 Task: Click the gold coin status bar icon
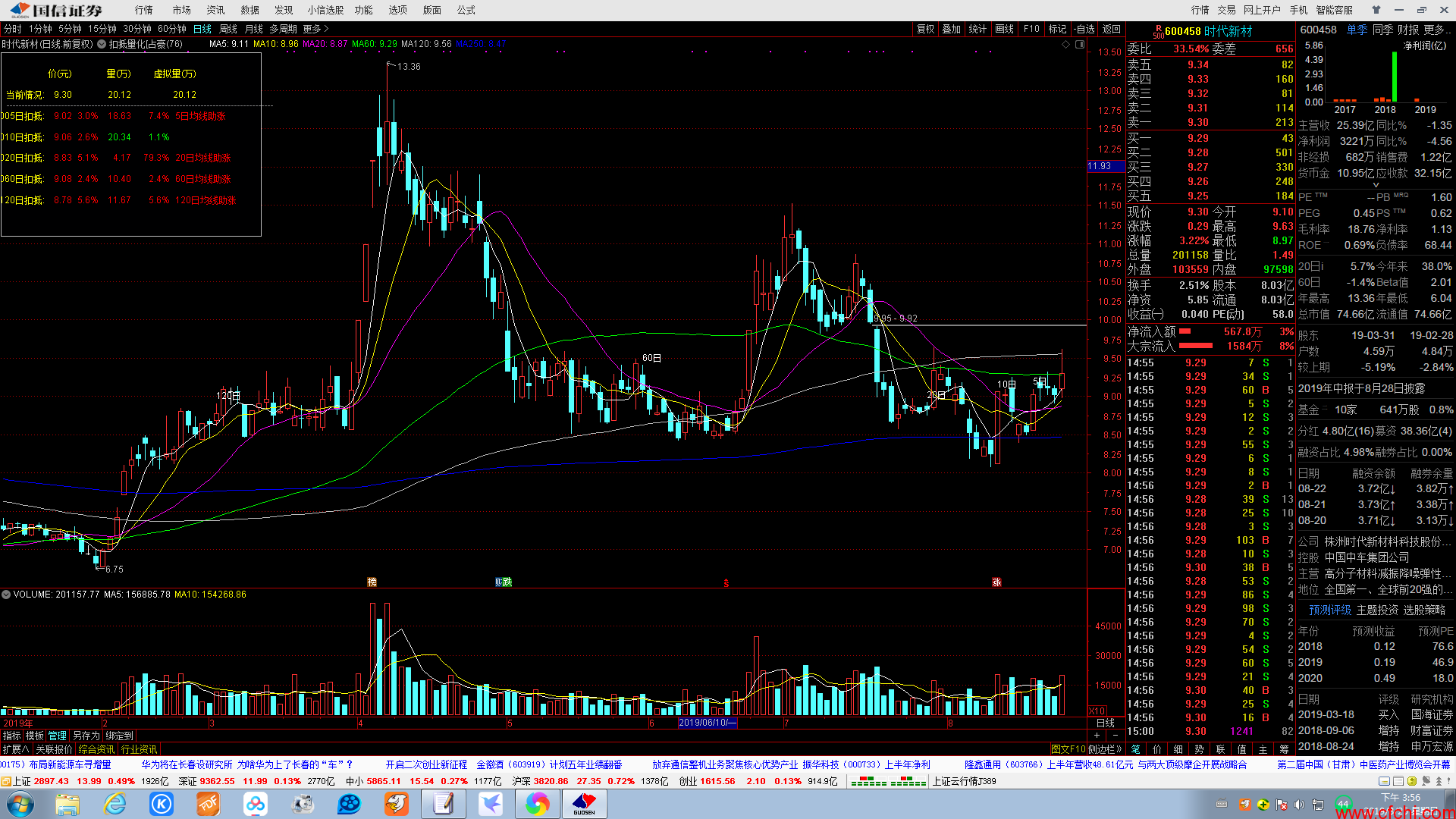(1411, 781)
